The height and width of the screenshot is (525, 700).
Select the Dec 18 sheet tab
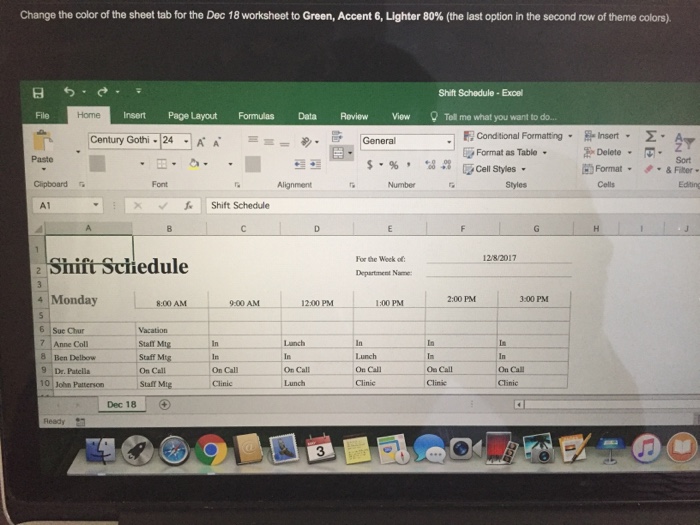122,404
